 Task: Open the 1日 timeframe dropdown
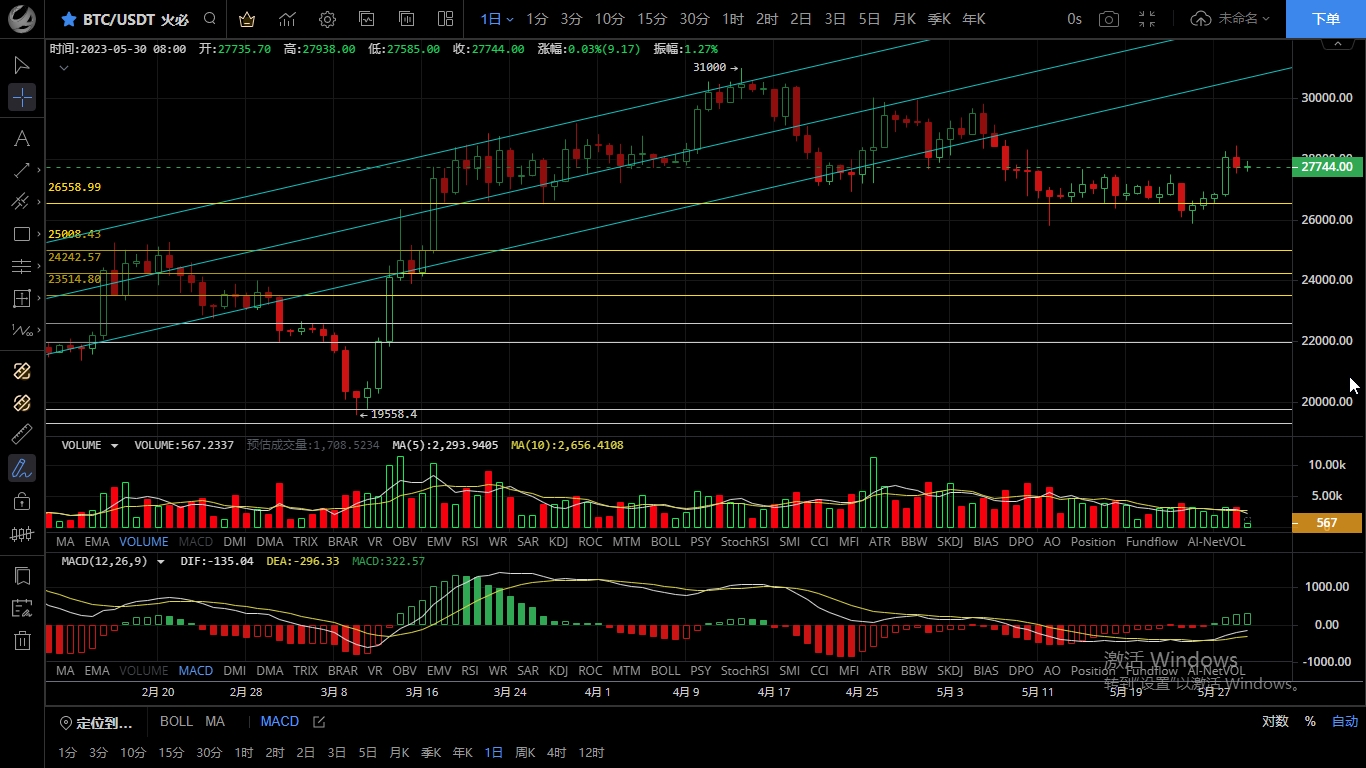[496, 19]
